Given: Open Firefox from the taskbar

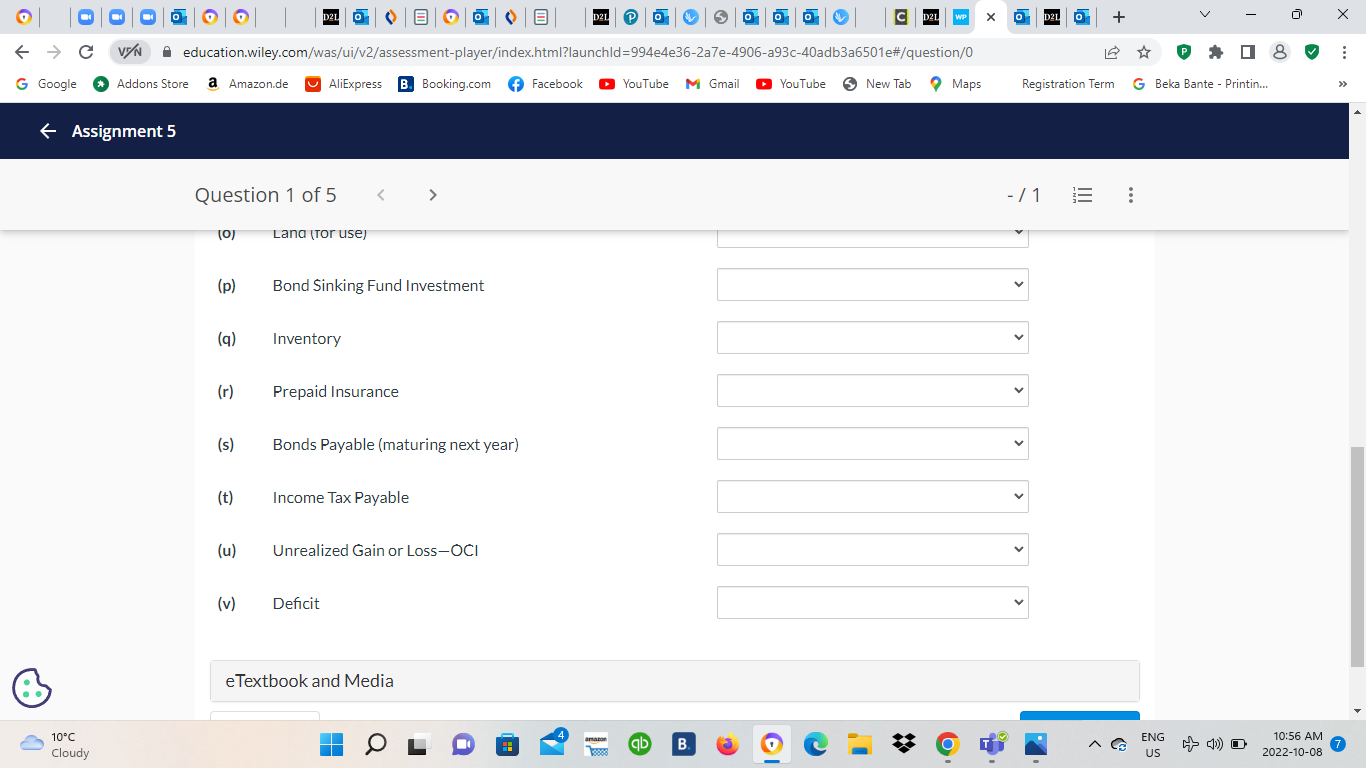Looking at the screenshot, I should pos(728,744).
